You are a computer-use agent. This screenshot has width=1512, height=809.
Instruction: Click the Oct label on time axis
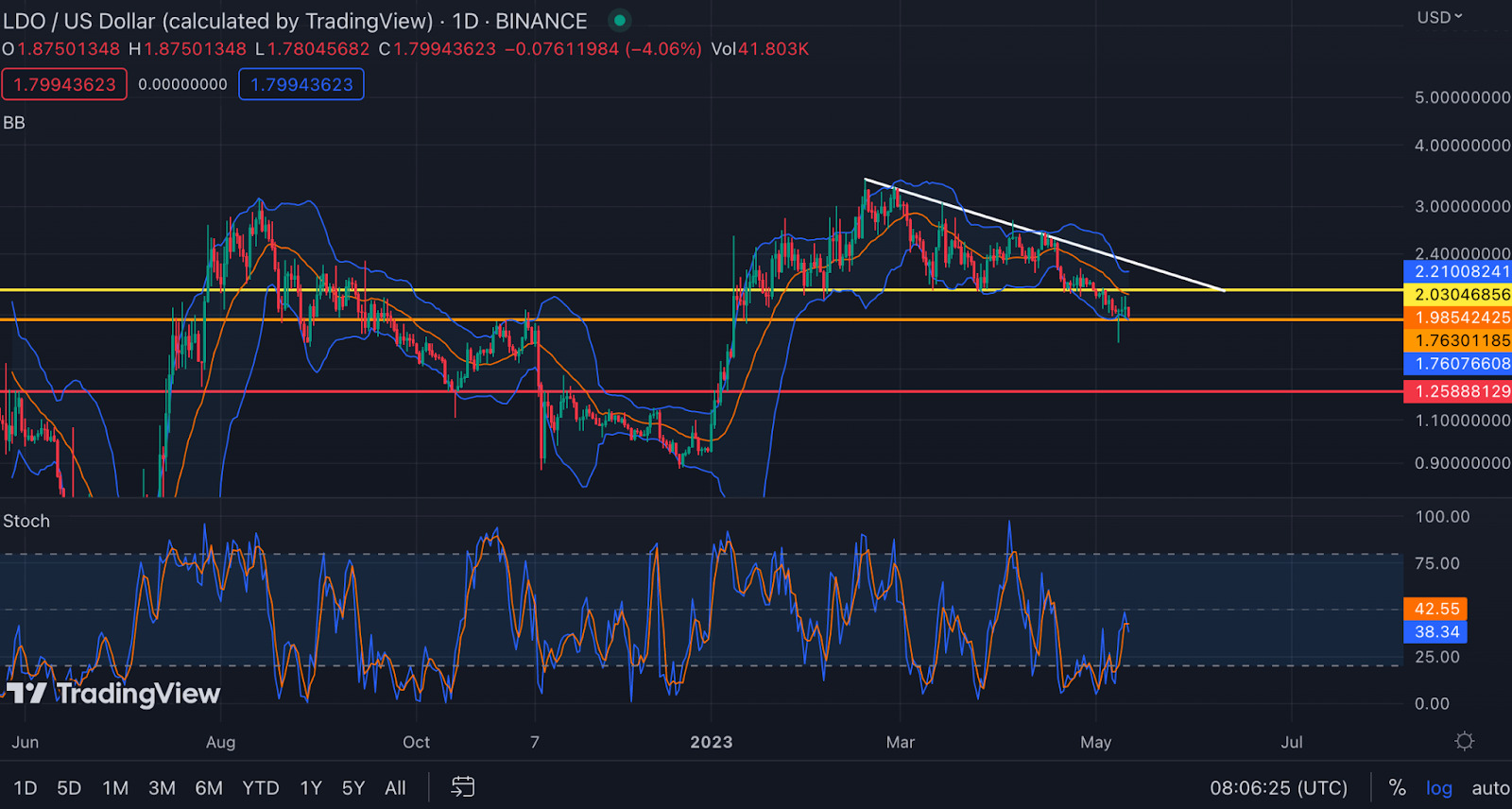coord(416,742)
